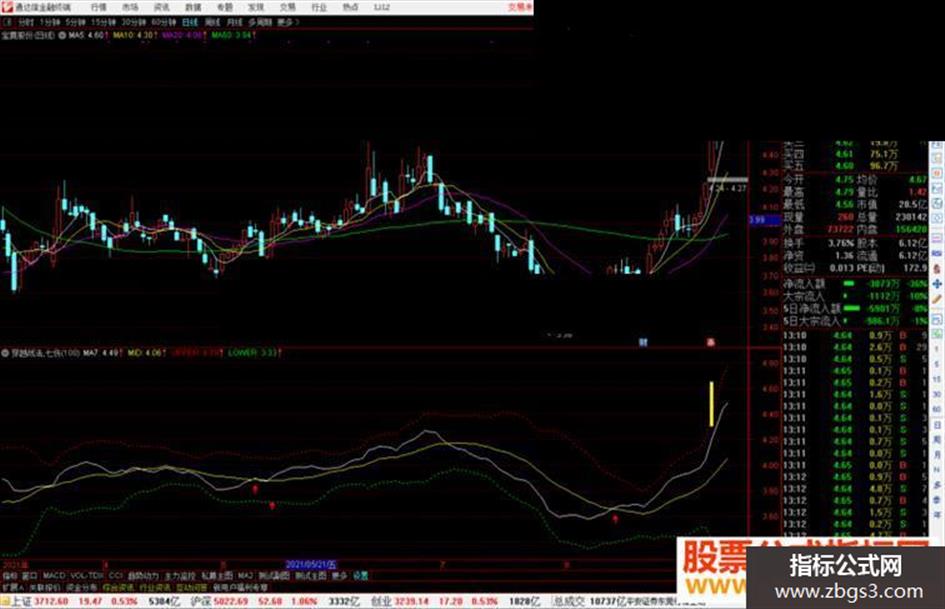The image size is (945, 609).
Task: Click the round icon before the sub-chart indicator name
Action: 5,353
